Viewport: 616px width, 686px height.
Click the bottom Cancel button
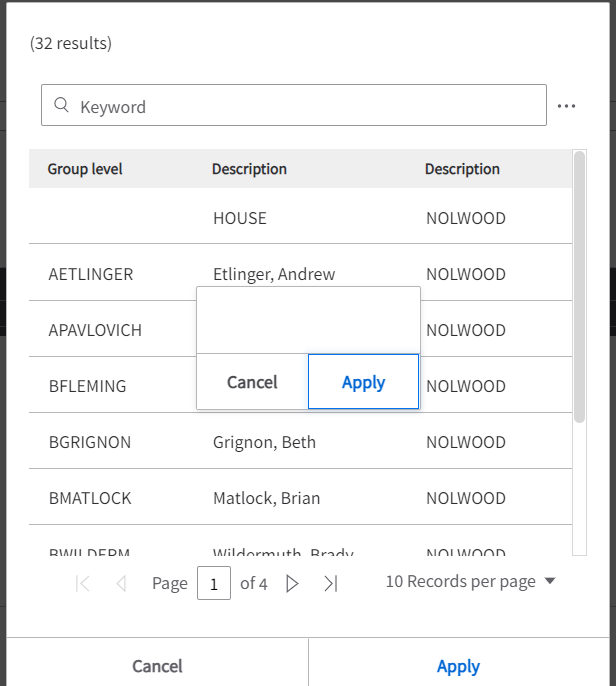[x=158, y=666]
